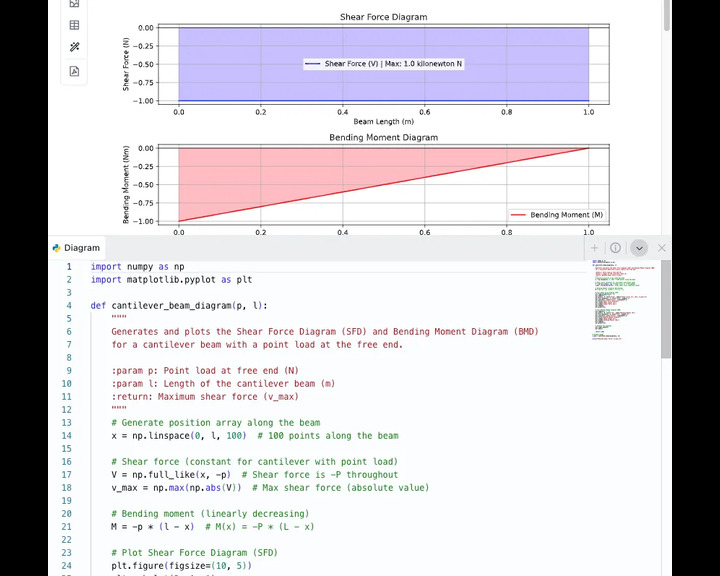Select the Diagram tab
Viewport: 720px width, 576px height.
click(x=77, y=248)
